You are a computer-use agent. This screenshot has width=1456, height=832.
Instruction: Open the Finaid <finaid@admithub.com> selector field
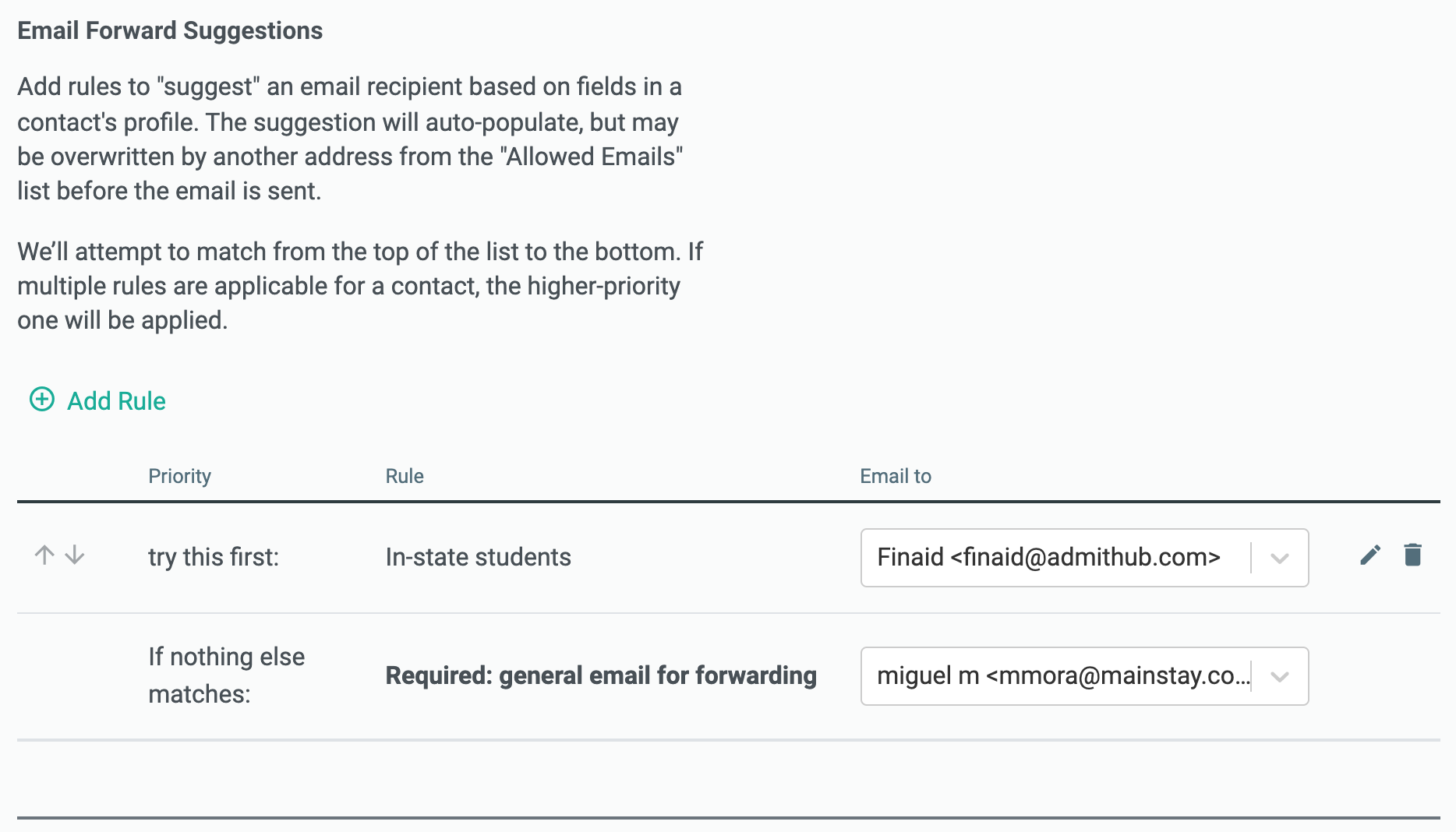click(x=1084, y=558)
